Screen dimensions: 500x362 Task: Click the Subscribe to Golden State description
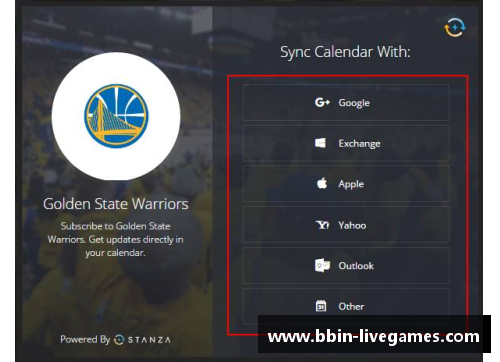115,239
